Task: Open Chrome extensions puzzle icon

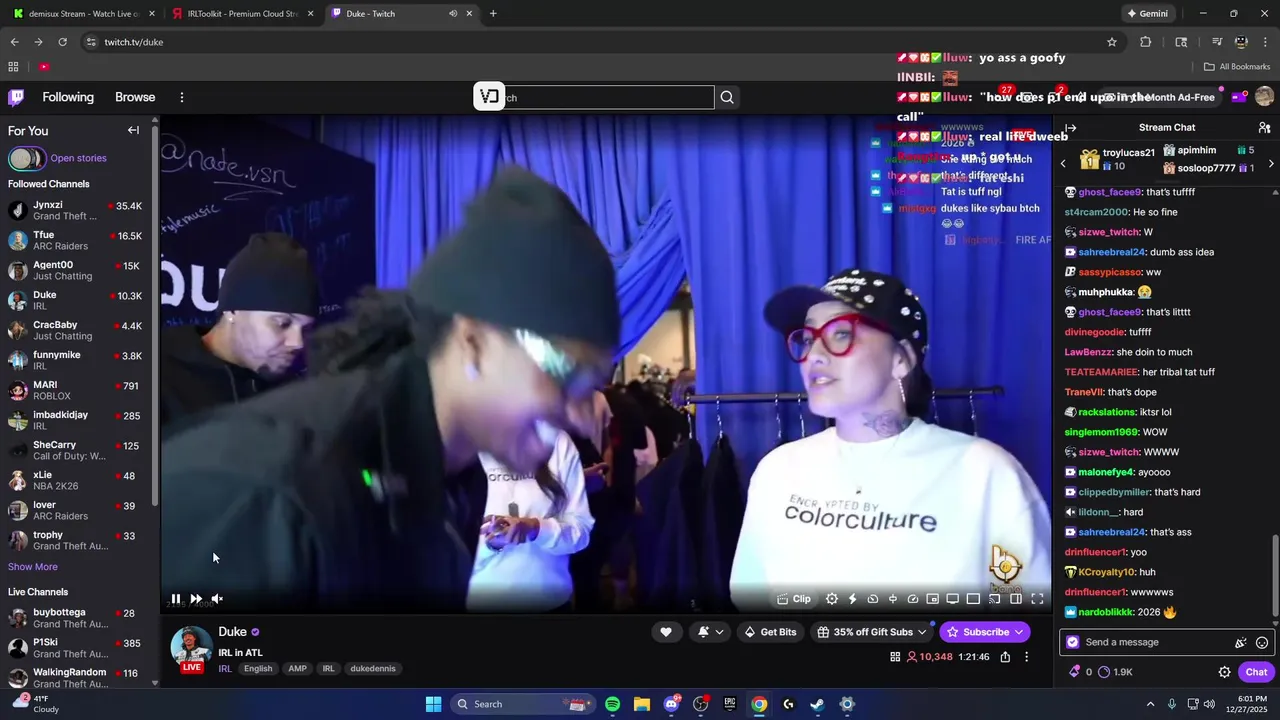Action: (1146, 42)
